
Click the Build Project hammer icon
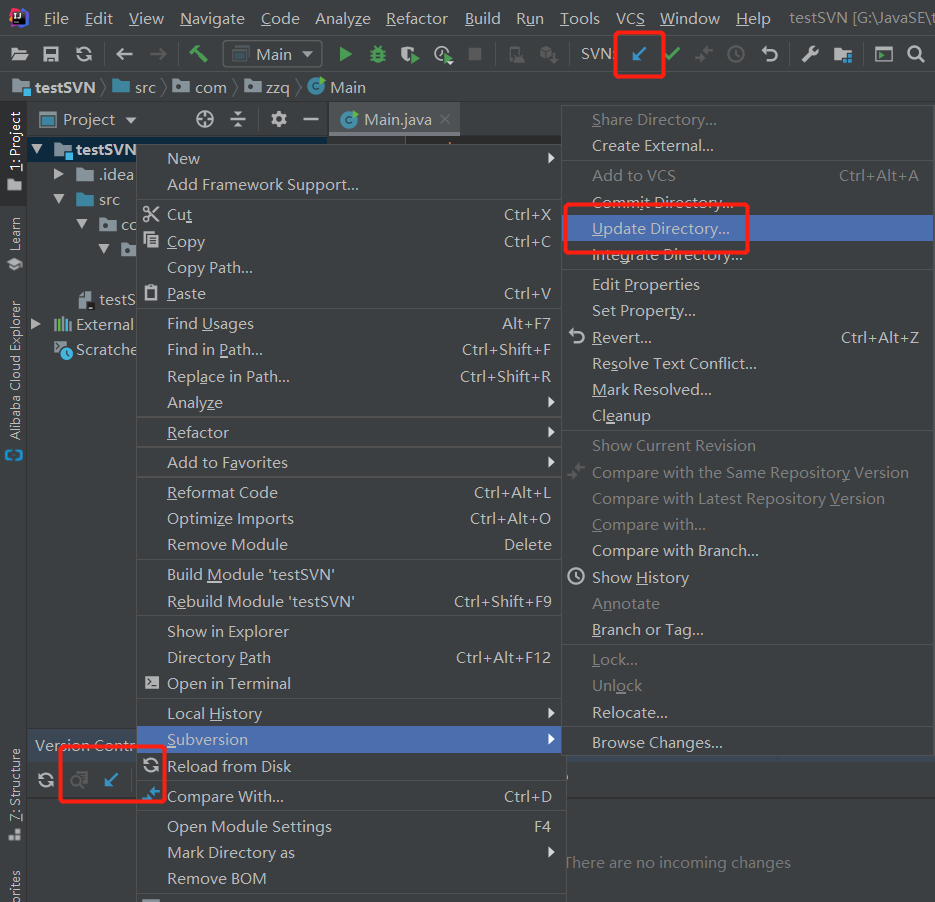click(x=199, y=54)
